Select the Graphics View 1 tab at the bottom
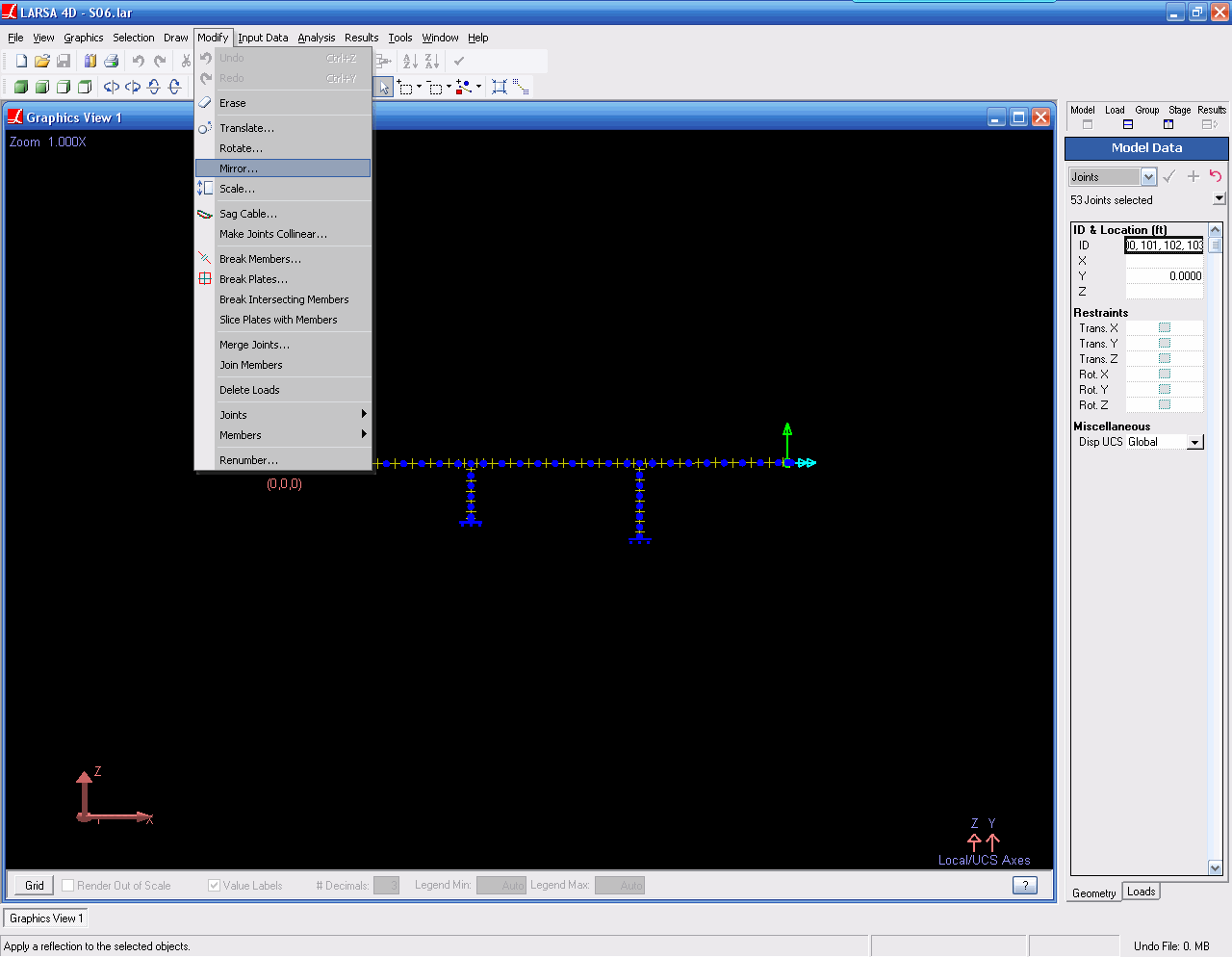The image size is (1232, 957). [x=46, y=918]
